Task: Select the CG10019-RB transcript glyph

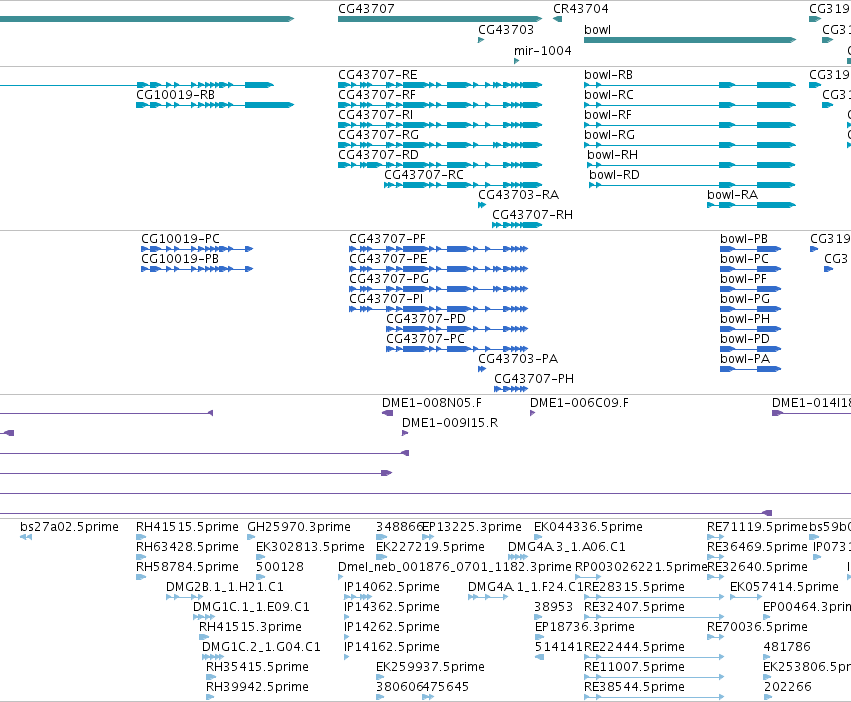Action: coord(215,105)
